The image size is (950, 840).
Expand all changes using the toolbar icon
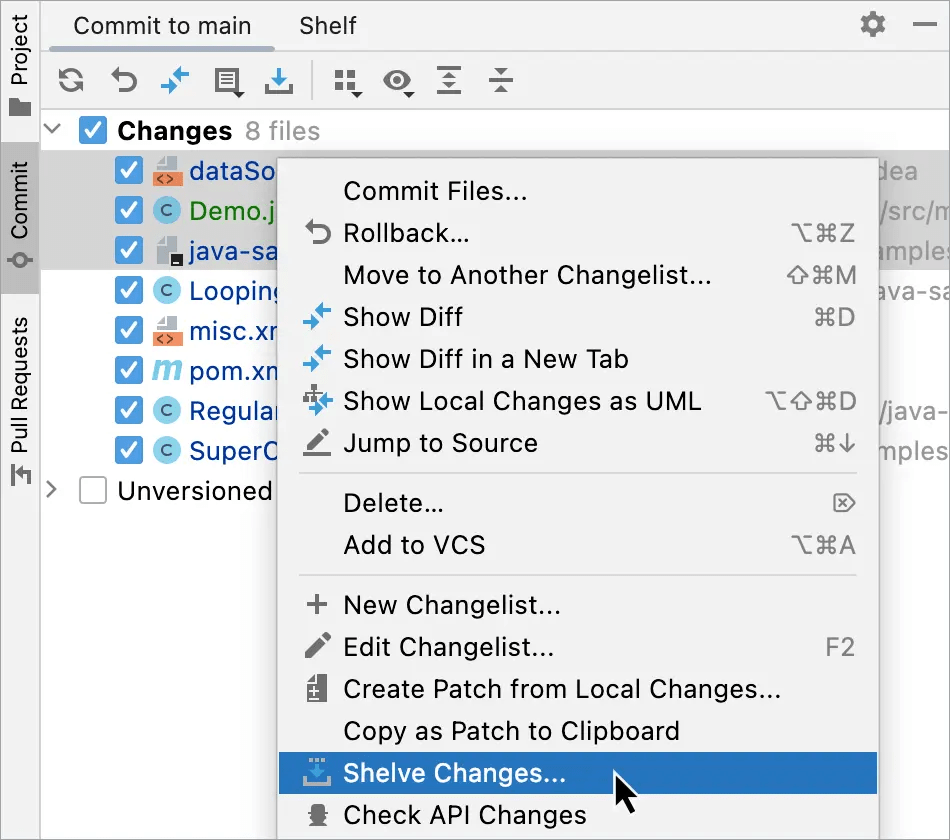[x=448, y=82]
